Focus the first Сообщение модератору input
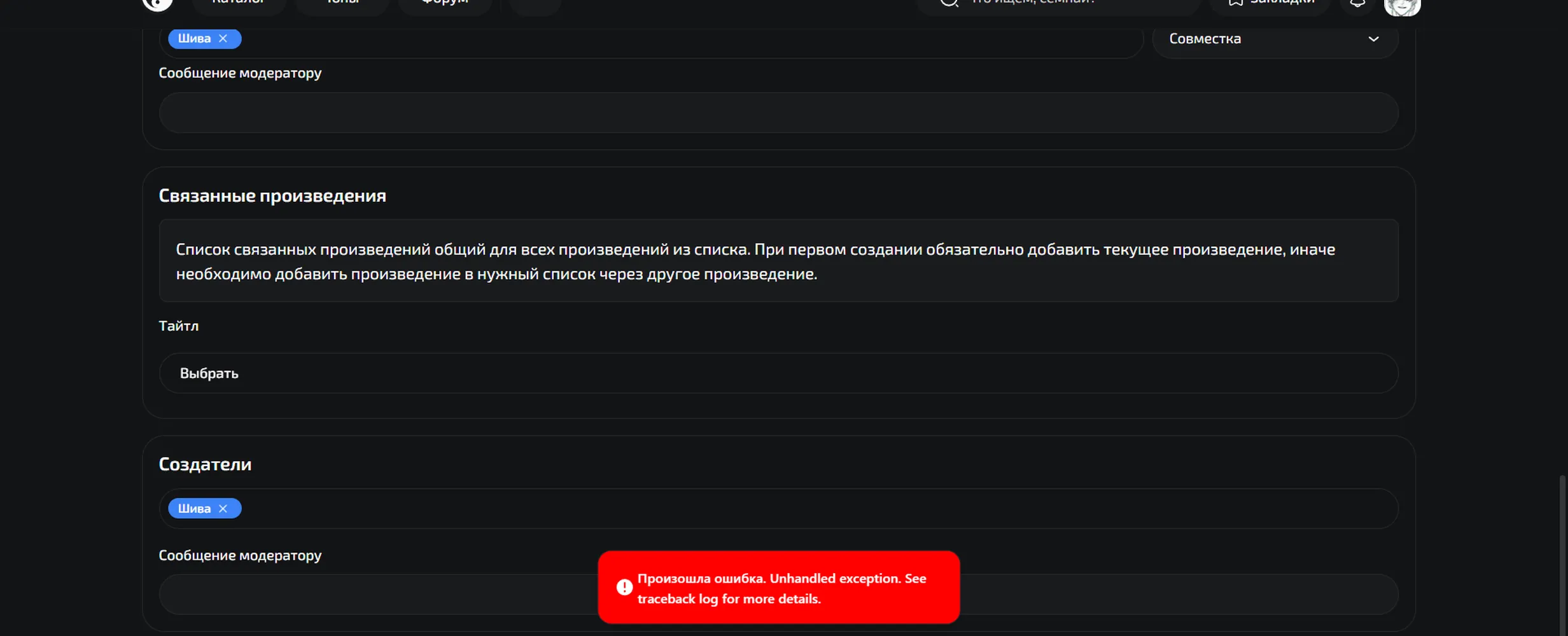The height and width of the screenshot is (636, 1568). tap(778, 113)
